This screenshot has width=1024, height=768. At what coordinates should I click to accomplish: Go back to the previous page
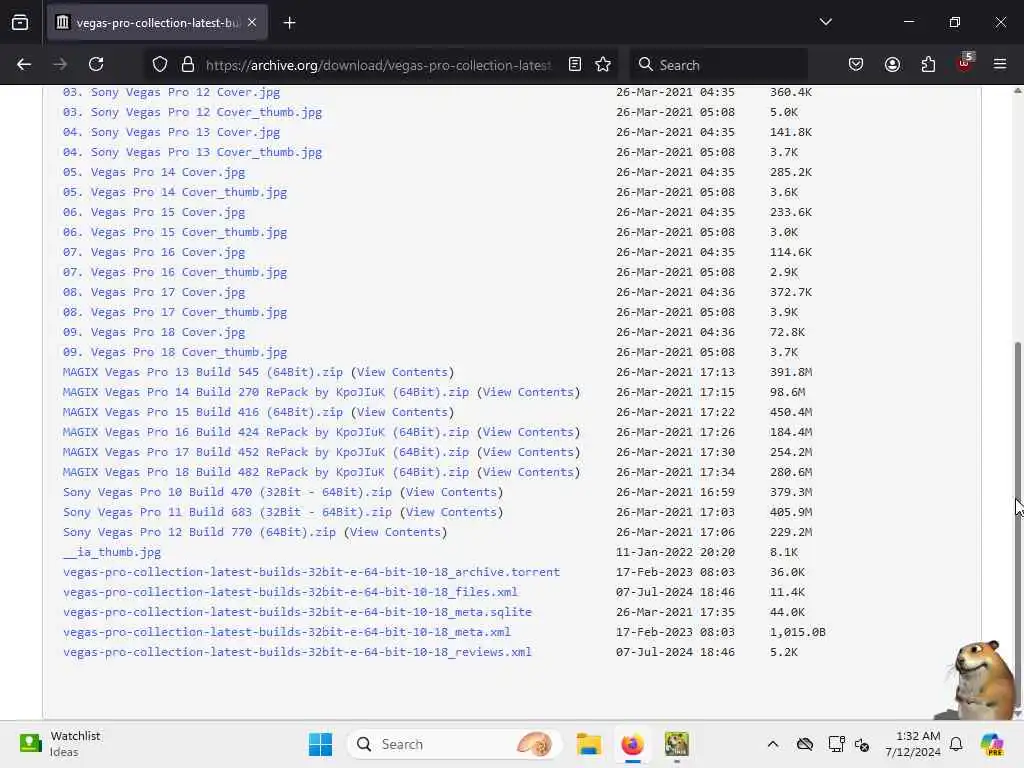click(24, 64)
